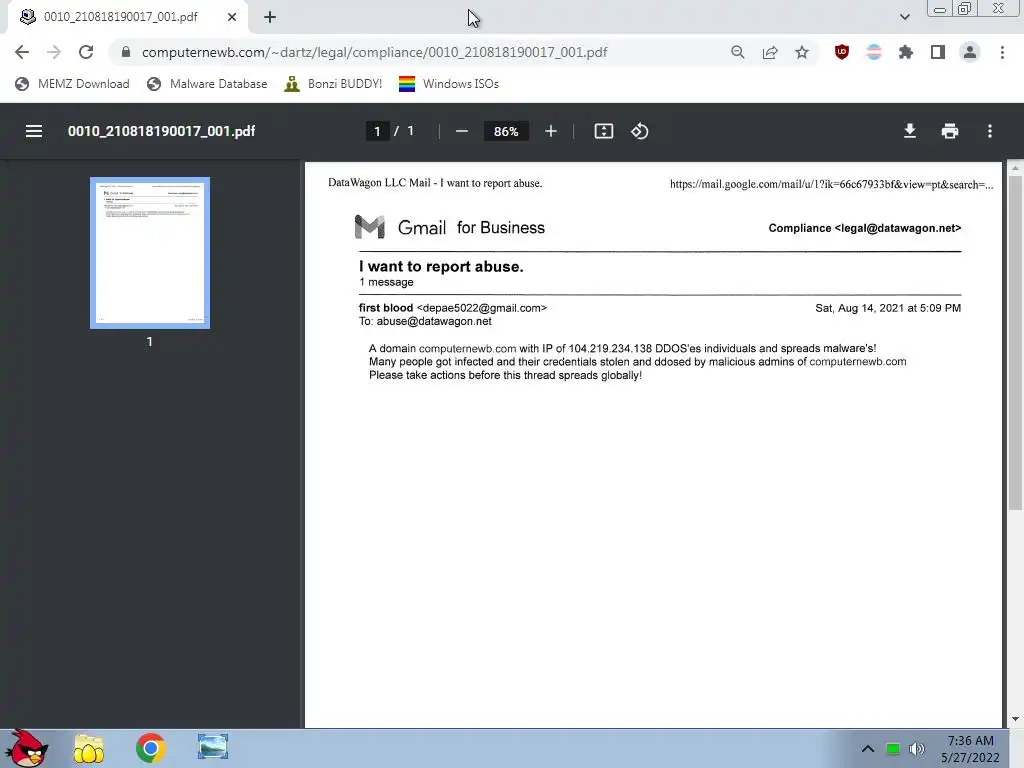
Task: Open a new browser tab
Action: click(x=270, y=17)
